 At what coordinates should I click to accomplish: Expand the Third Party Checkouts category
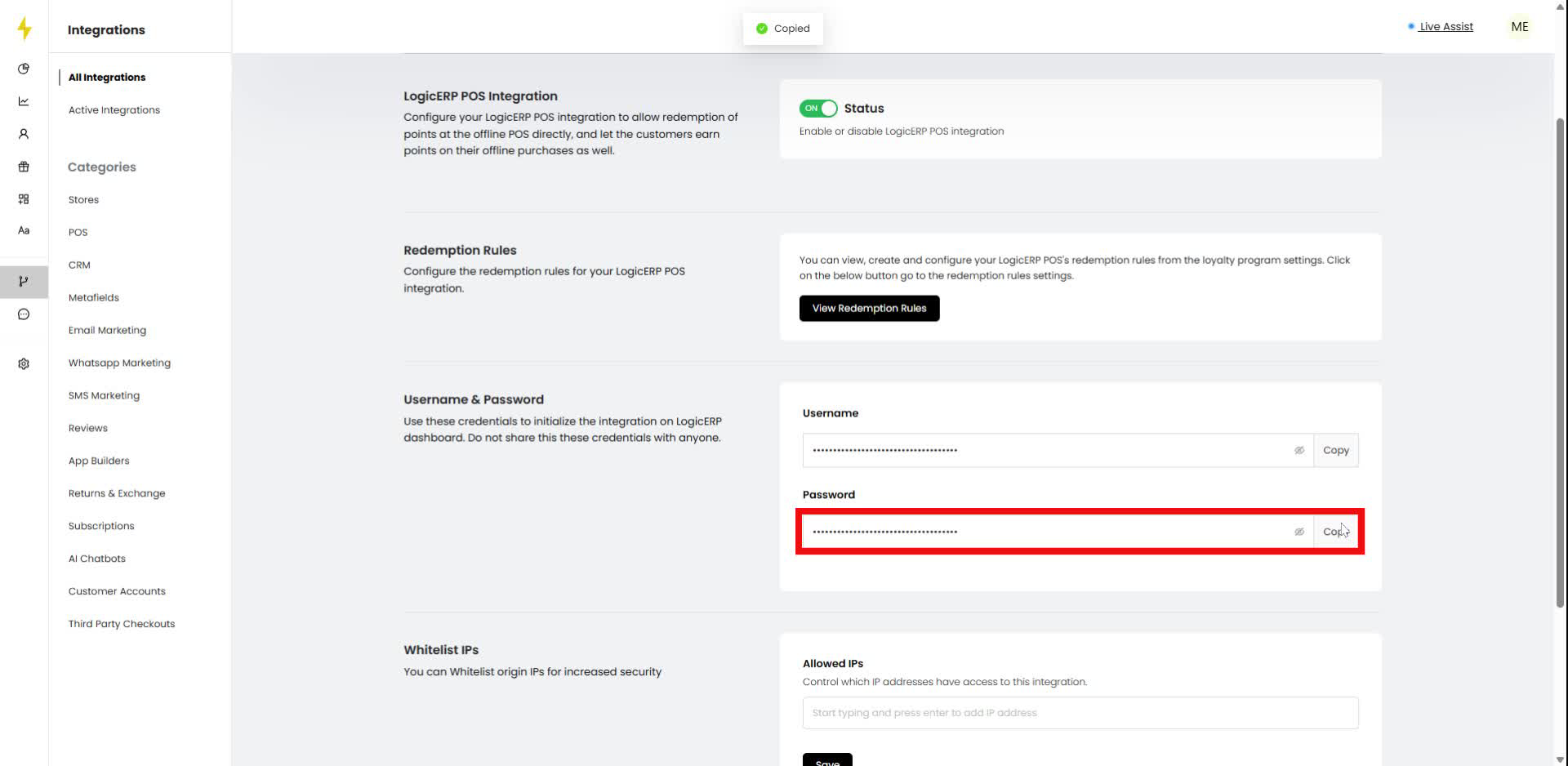point(122,623)
